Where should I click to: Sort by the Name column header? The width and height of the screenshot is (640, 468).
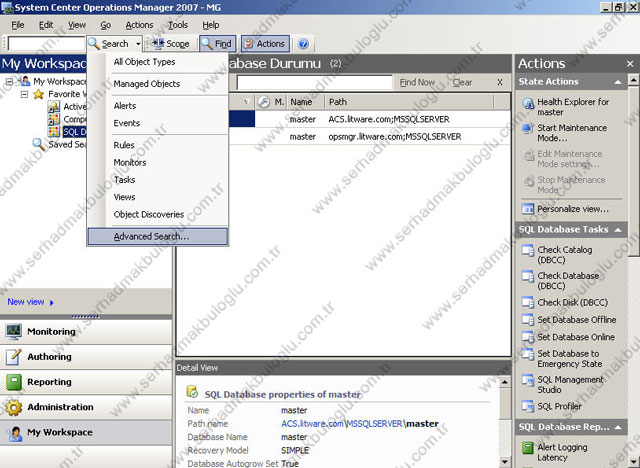pyautogui.click(x=306, y=102)
